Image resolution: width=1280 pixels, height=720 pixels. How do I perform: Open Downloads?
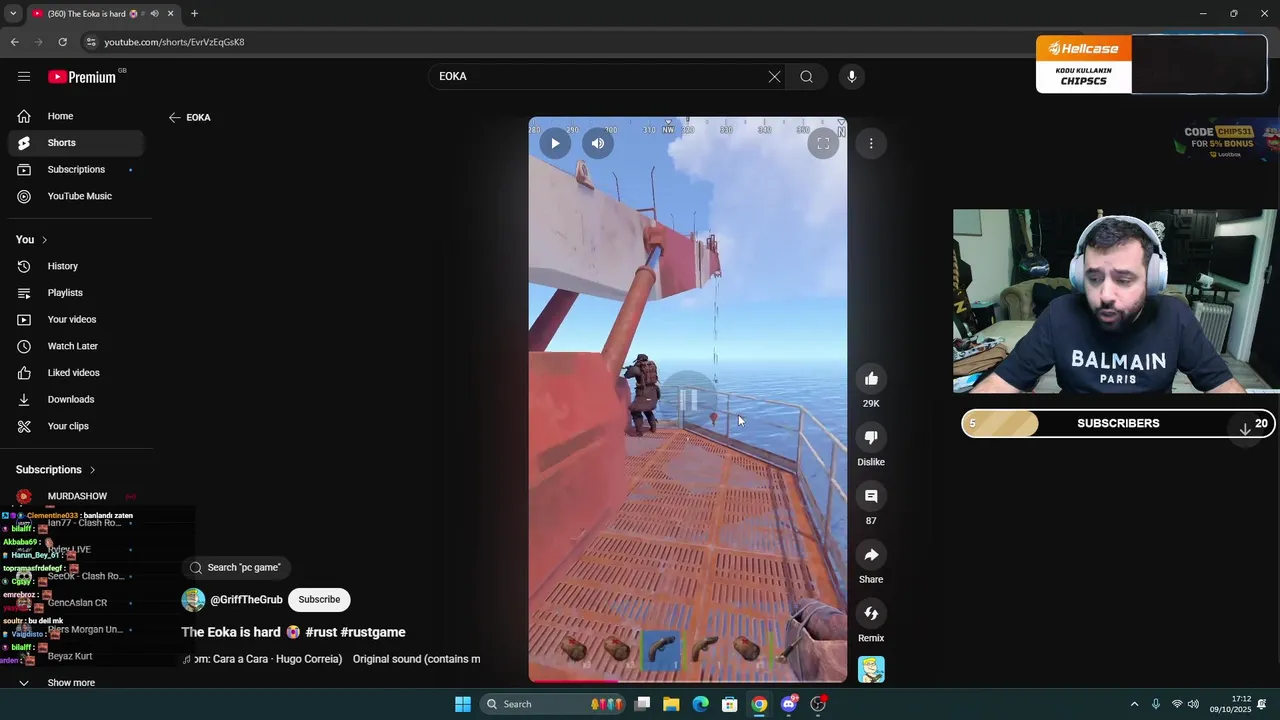(76, 399)
